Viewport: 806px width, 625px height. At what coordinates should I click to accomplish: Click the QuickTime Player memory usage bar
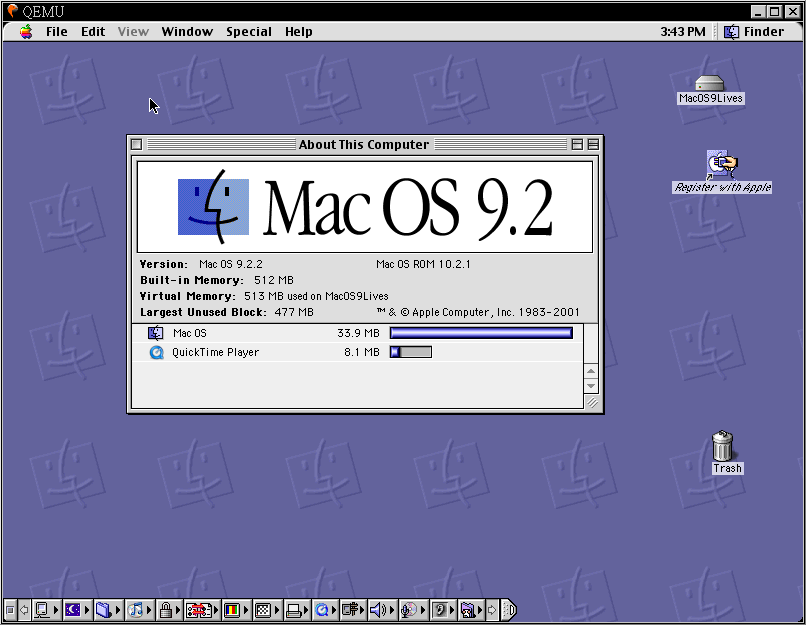tap(411, 352)
